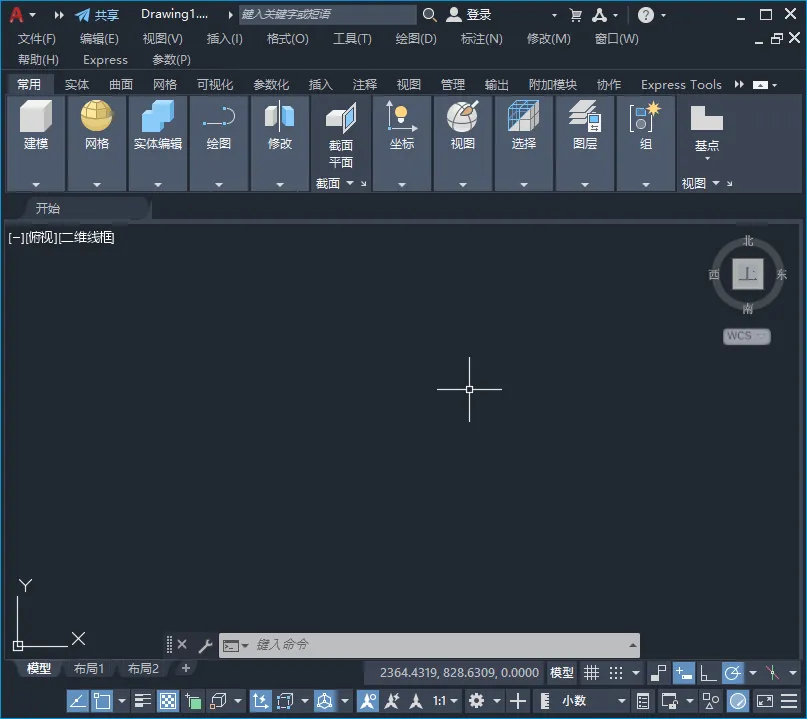Open the 修改 (Modify) ribbon panel
Image resolution: width=807 pixels, height=719 pixels.
coord(280,143)
